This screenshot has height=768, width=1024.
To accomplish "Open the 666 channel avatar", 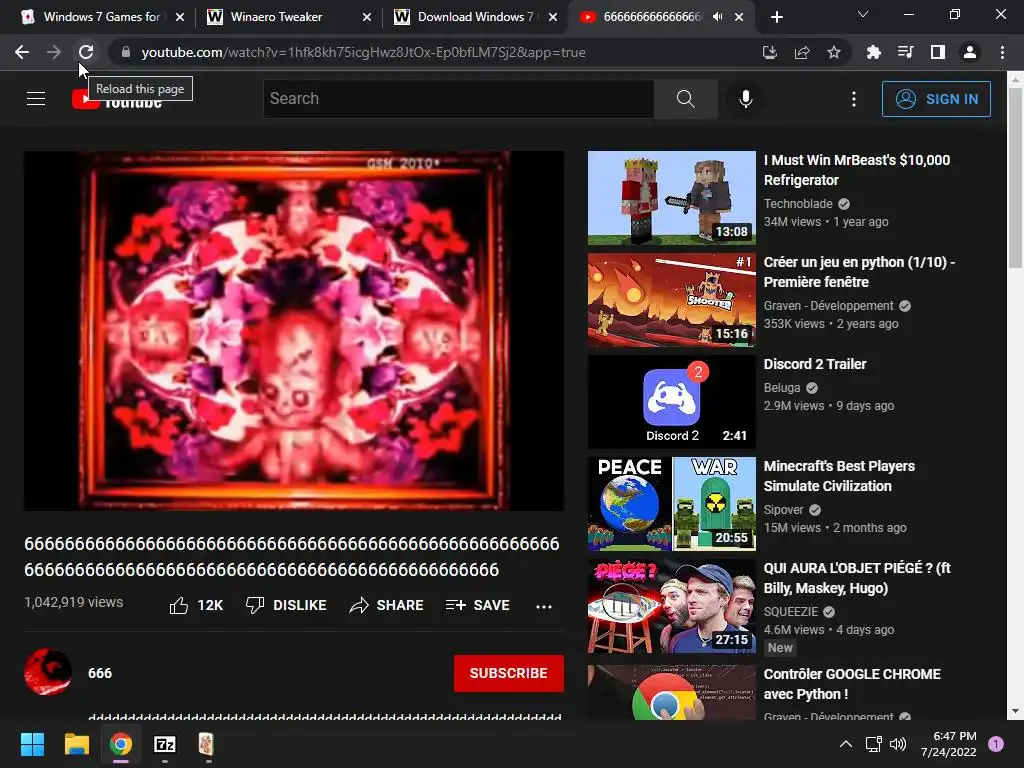I will click(48, 672).
